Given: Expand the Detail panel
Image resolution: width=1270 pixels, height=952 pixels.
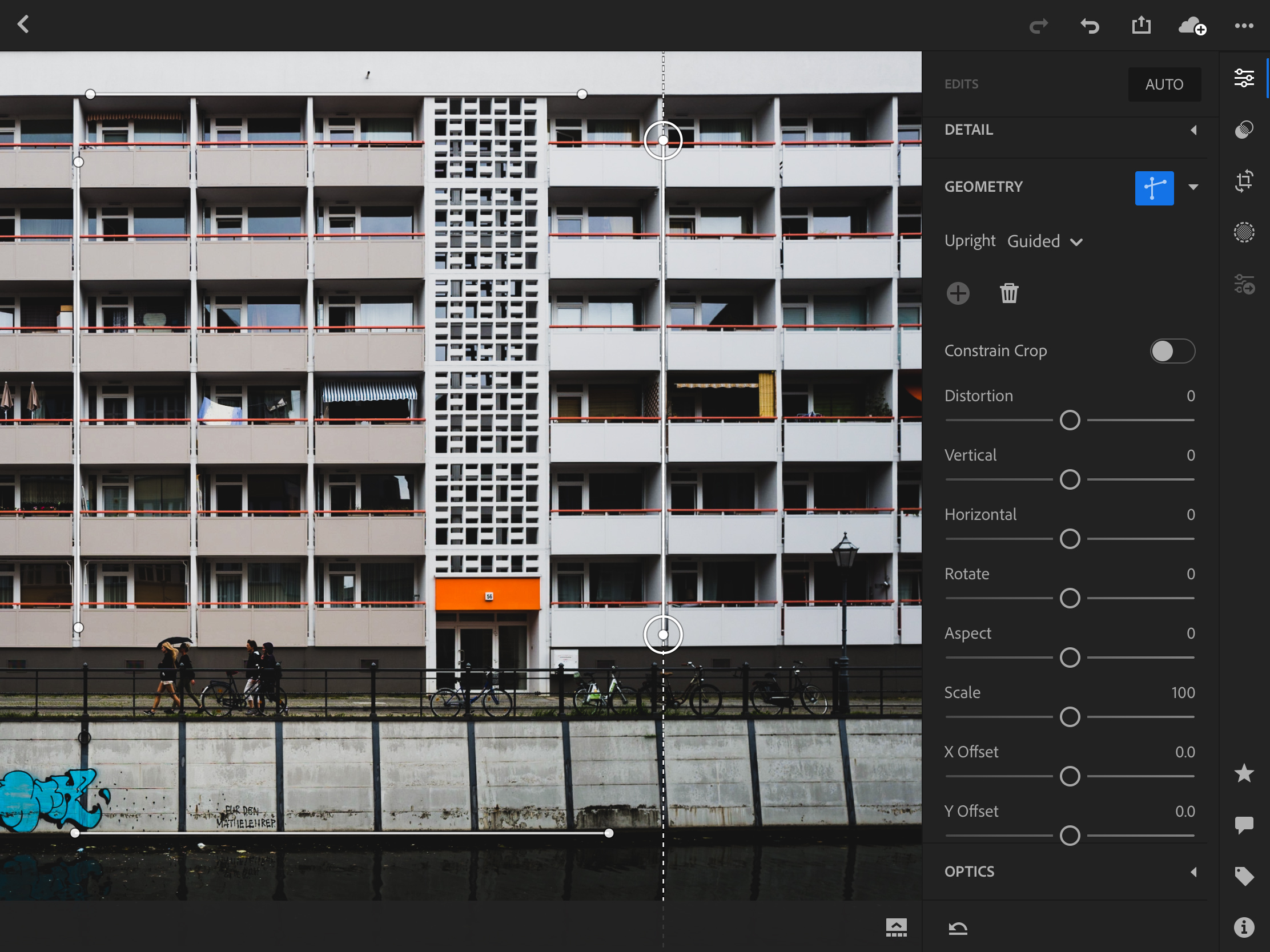Looking at the screenshot, I should click(x=1193, y=130).
